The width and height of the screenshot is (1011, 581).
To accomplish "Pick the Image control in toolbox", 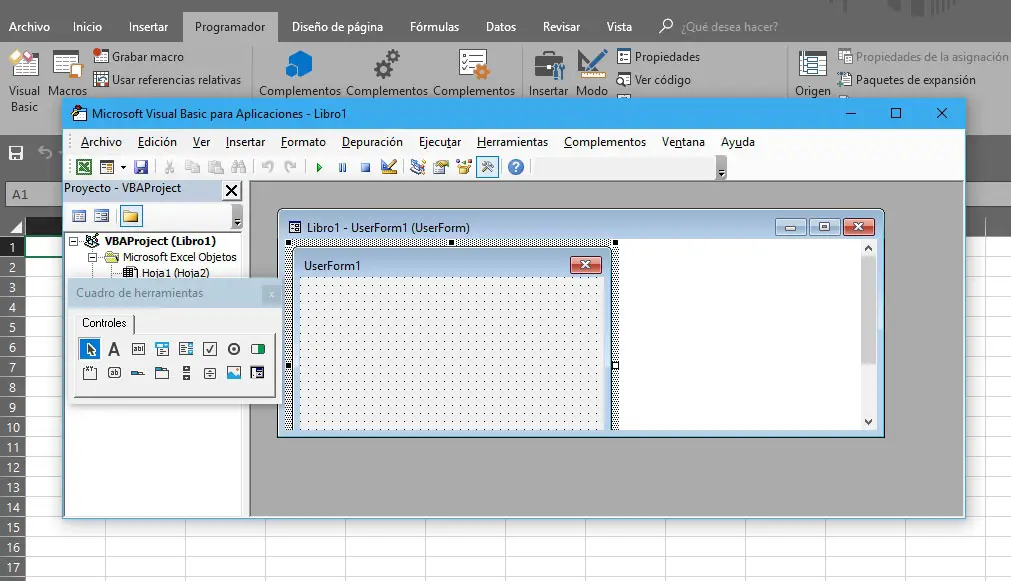I will point(233,373).
